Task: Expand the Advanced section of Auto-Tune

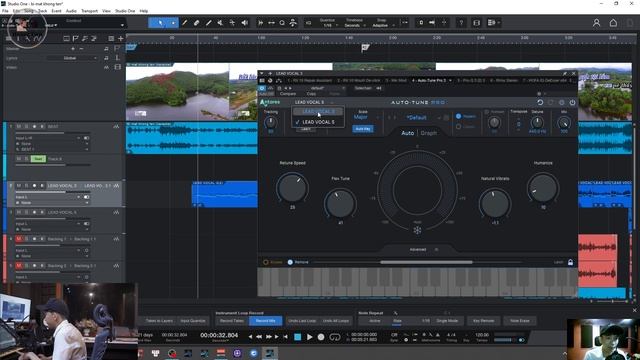Action: pos(418,249)
